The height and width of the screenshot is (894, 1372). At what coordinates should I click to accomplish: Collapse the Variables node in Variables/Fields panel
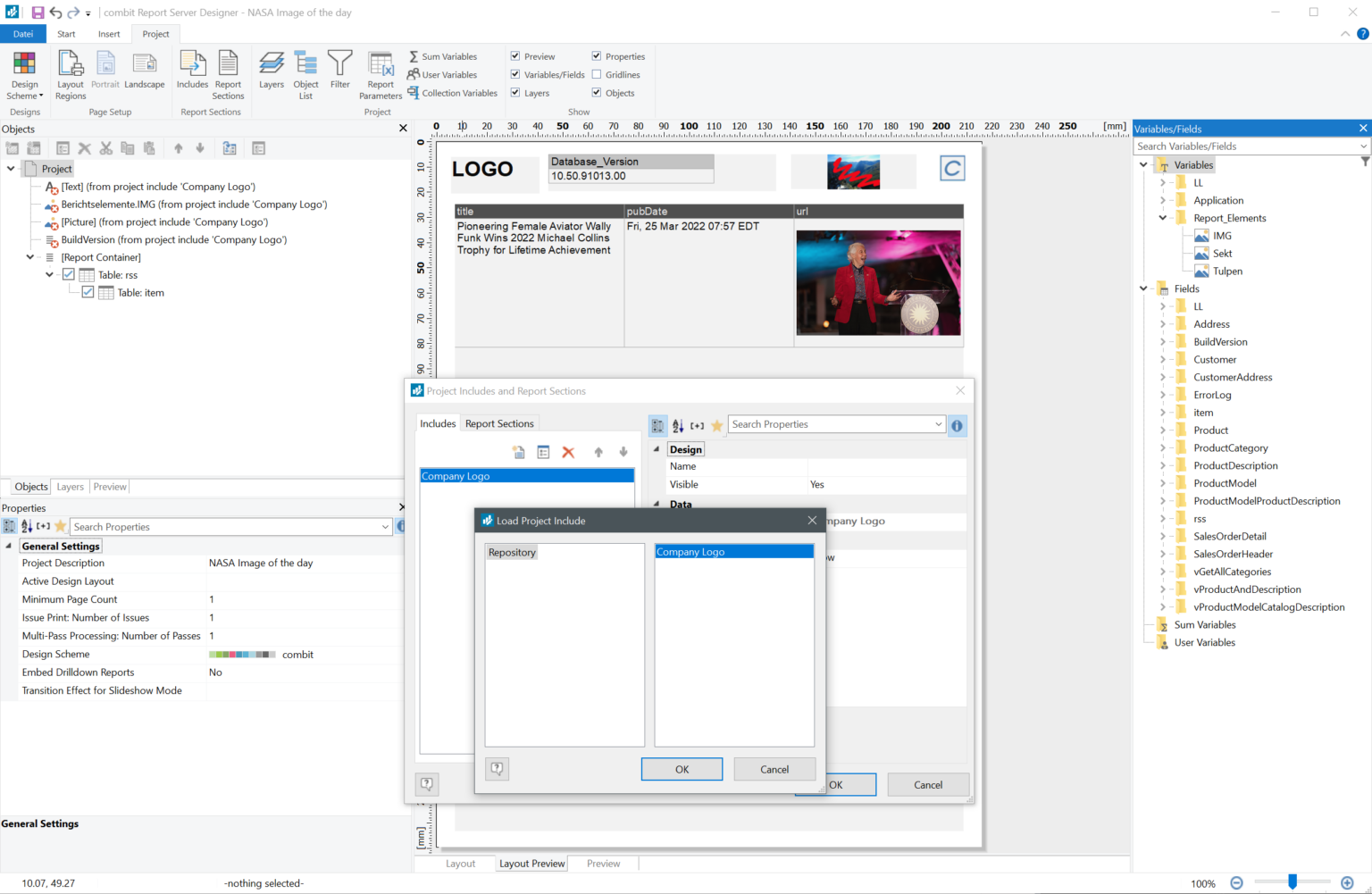[x=1144, y=164]
